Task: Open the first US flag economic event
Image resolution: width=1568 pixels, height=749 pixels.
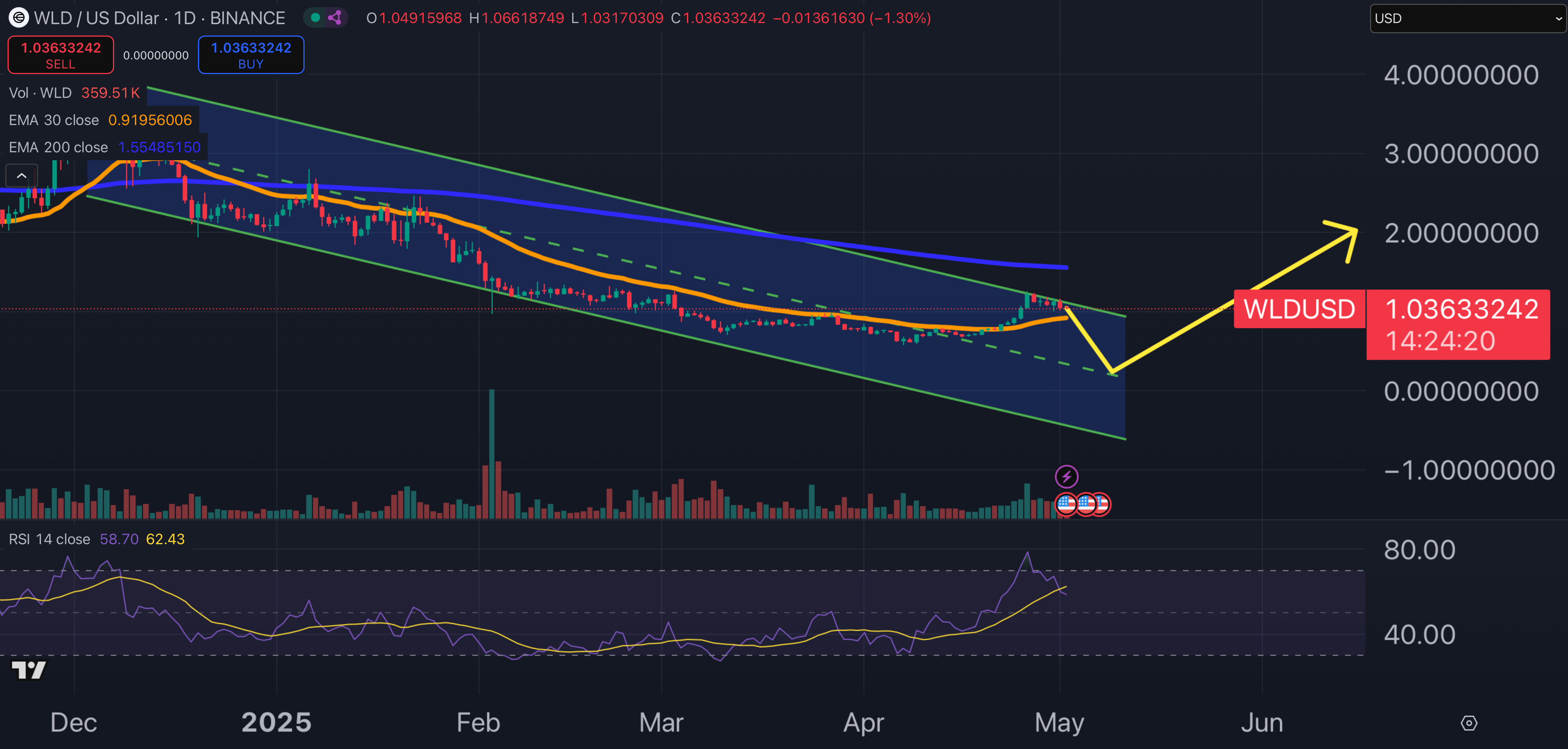Action: coord(1066,504)
